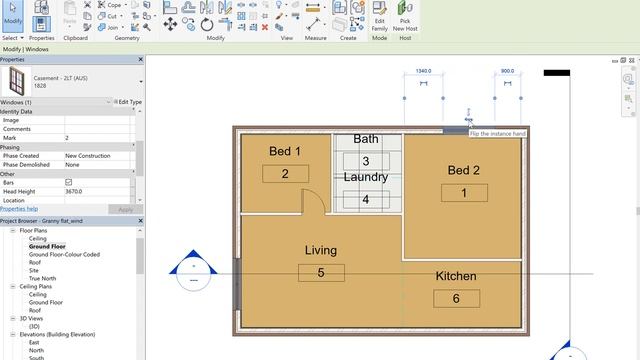Image resolution: width=640 pixels, height=360 pixels.
Task: Select the Rotate tool
Action: (207, 24)
